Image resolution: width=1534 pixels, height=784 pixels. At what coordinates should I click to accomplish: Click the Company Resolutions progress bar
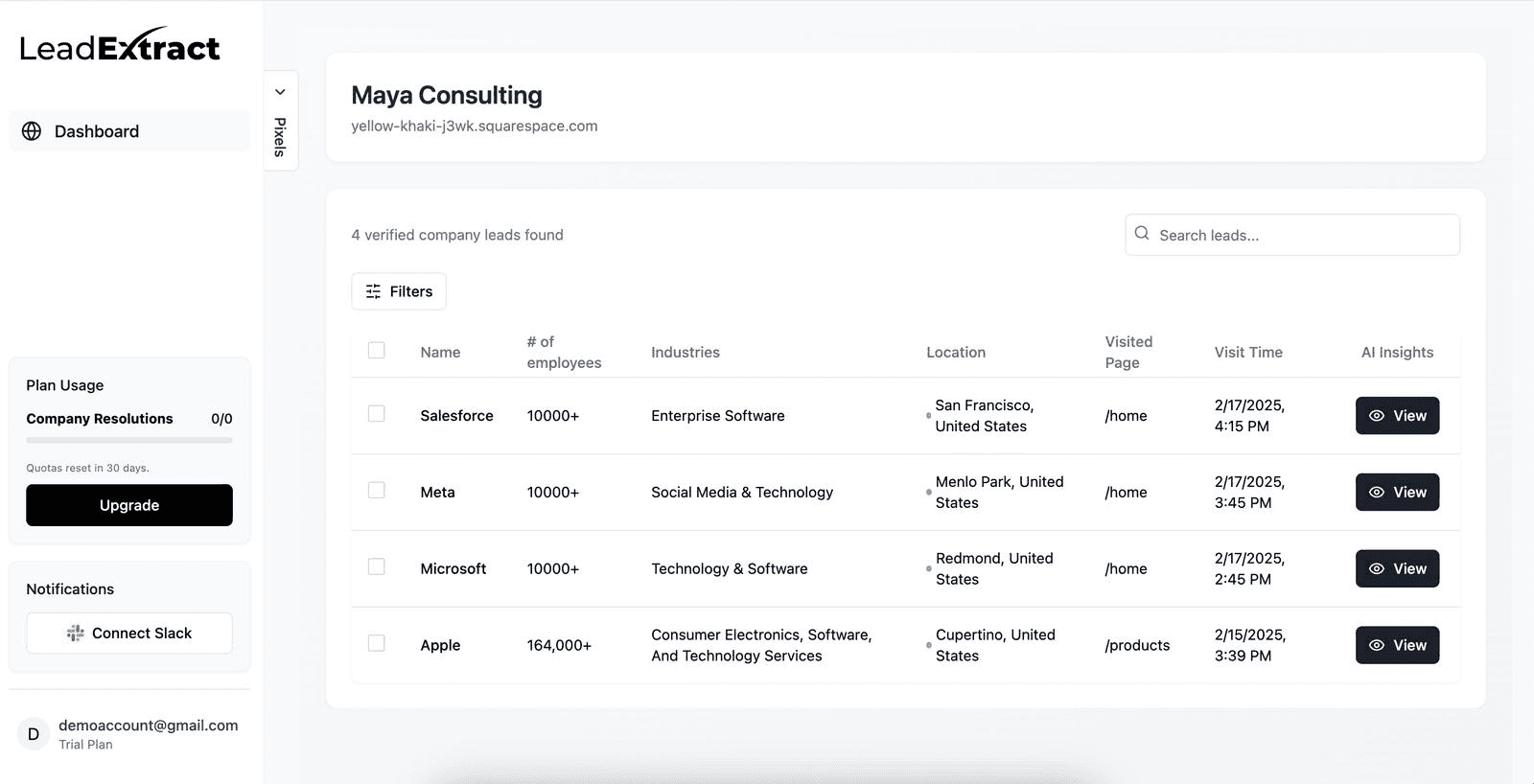(129, 440)
